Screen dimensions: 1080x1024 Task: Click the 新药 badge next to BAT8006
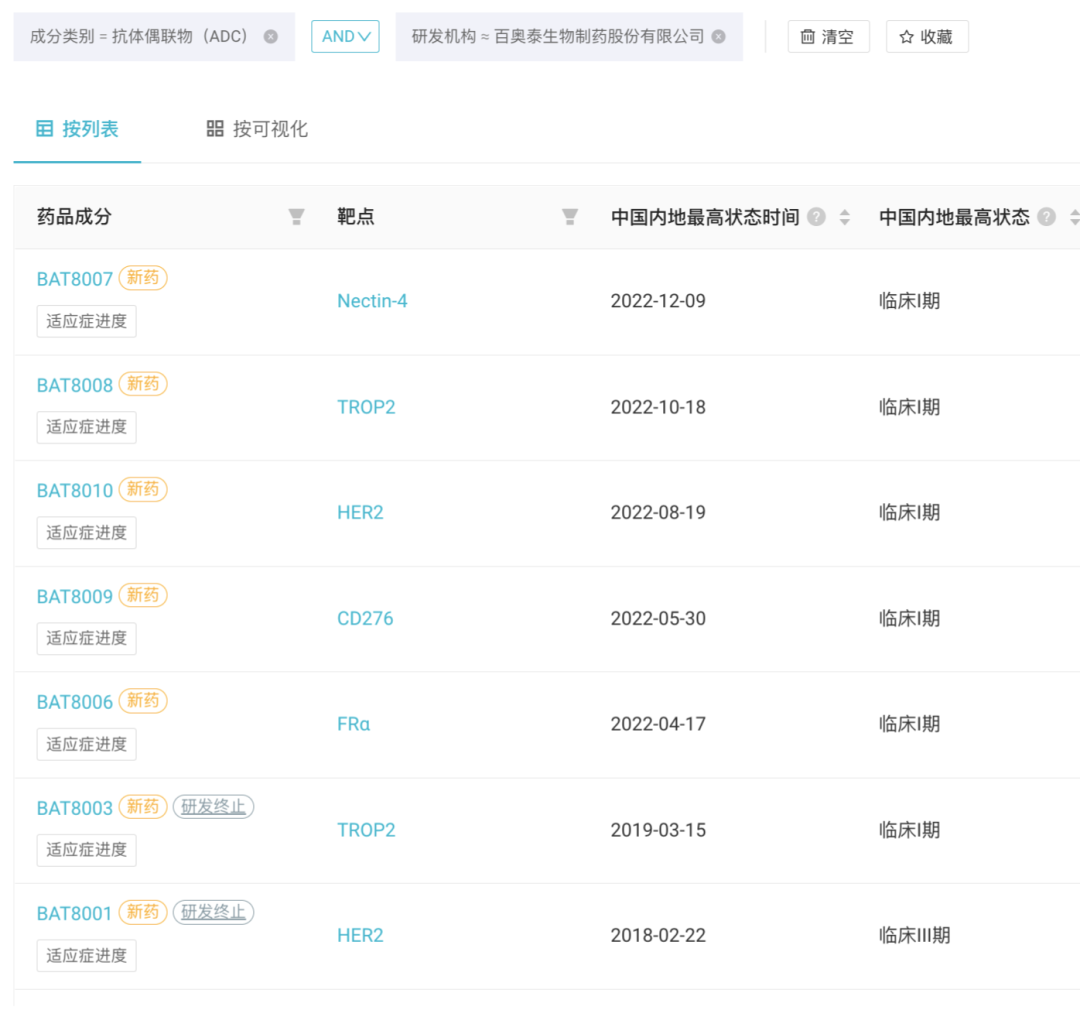coord(143,700)
